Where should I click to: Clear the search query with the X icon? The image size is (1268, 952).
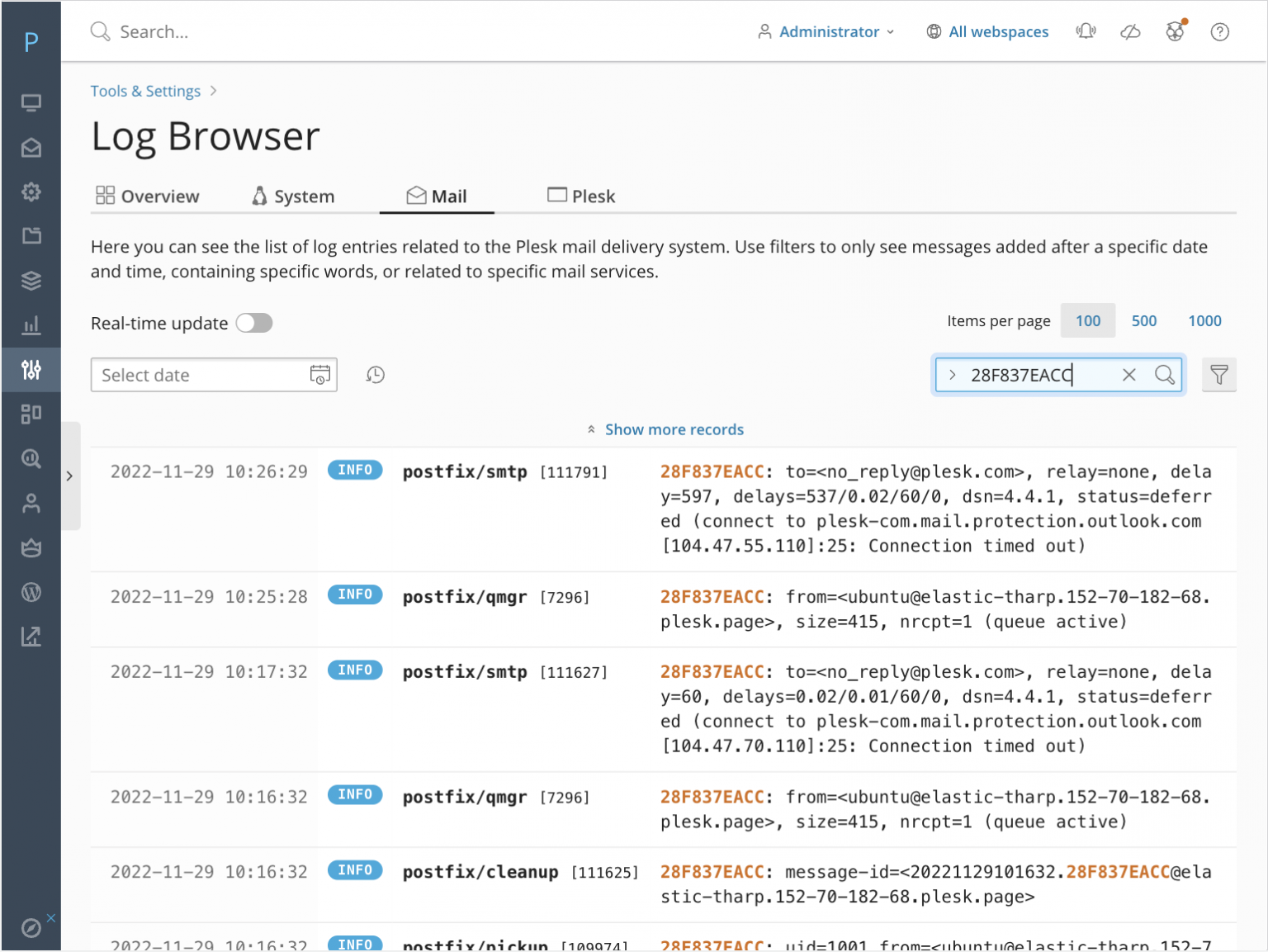[x=1128, y=375]
